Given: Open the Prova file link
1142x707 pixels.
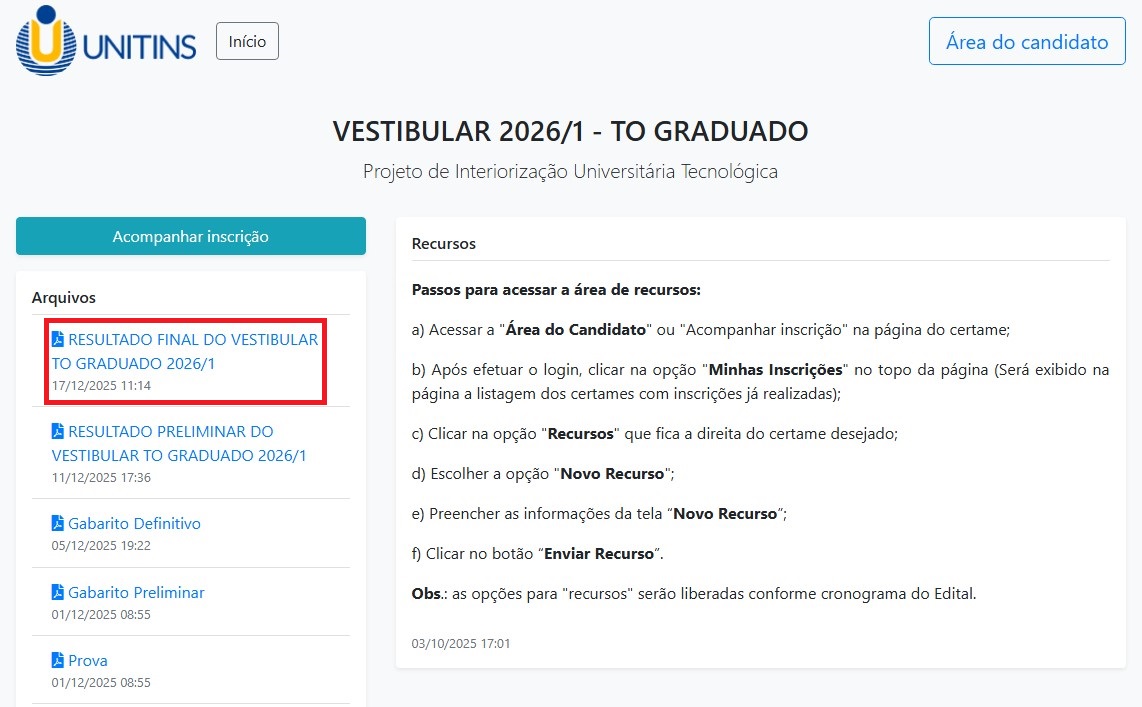Looking at the screenshot, I should [88, 661].
